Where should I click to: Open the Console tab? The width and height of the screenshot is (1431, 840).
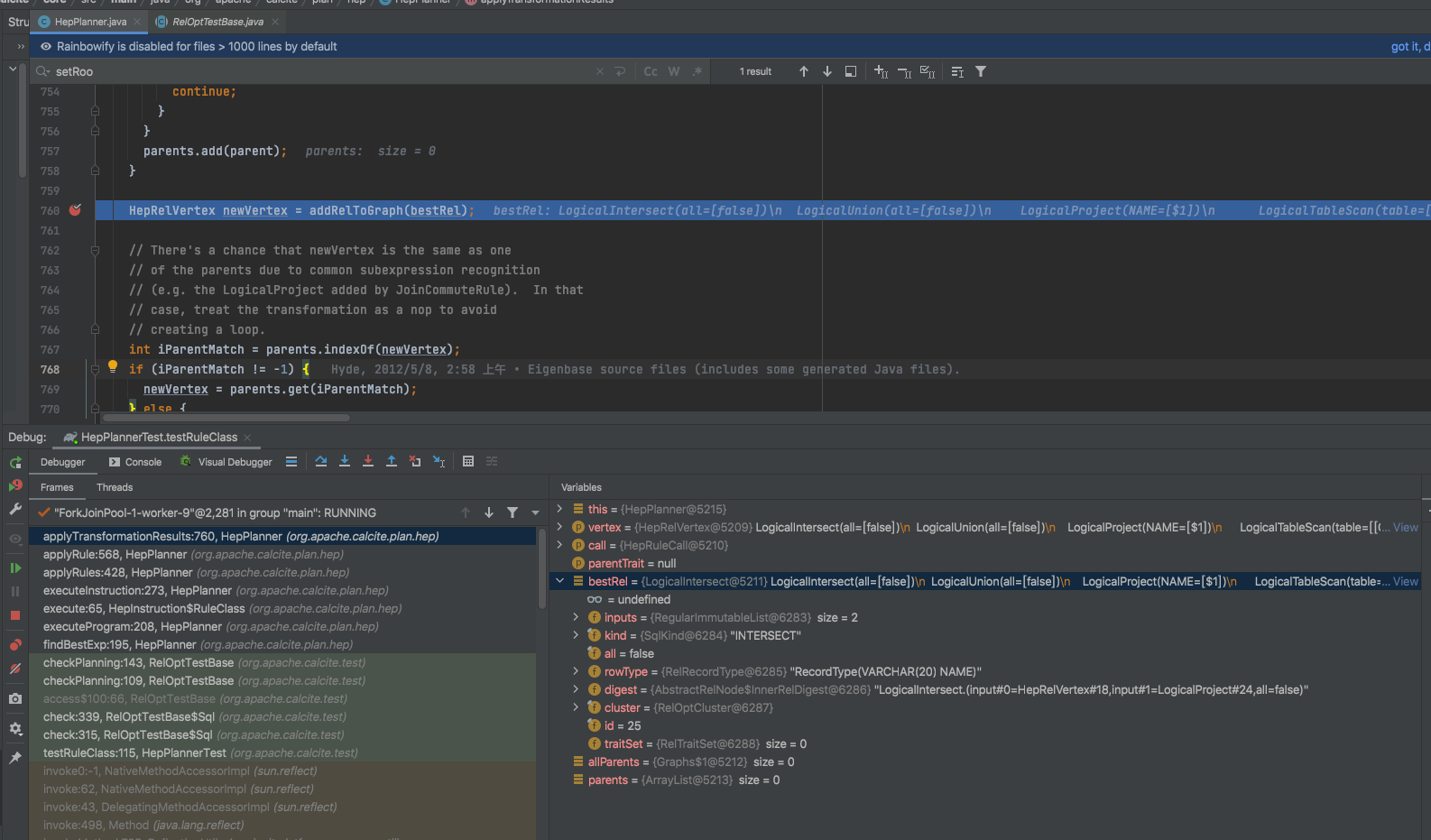click(134, 462)
